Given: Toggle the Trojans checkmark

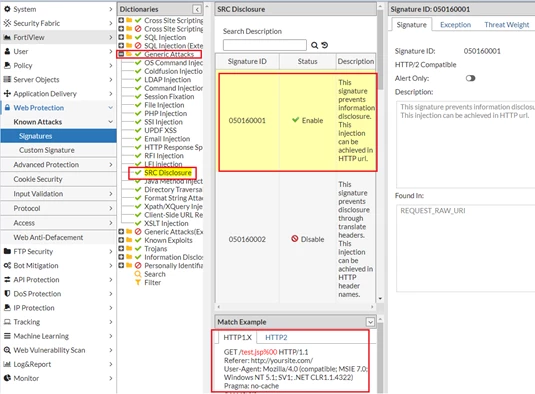Looking at the screenshot, I should pyautogui.click(x=138, y=249).
